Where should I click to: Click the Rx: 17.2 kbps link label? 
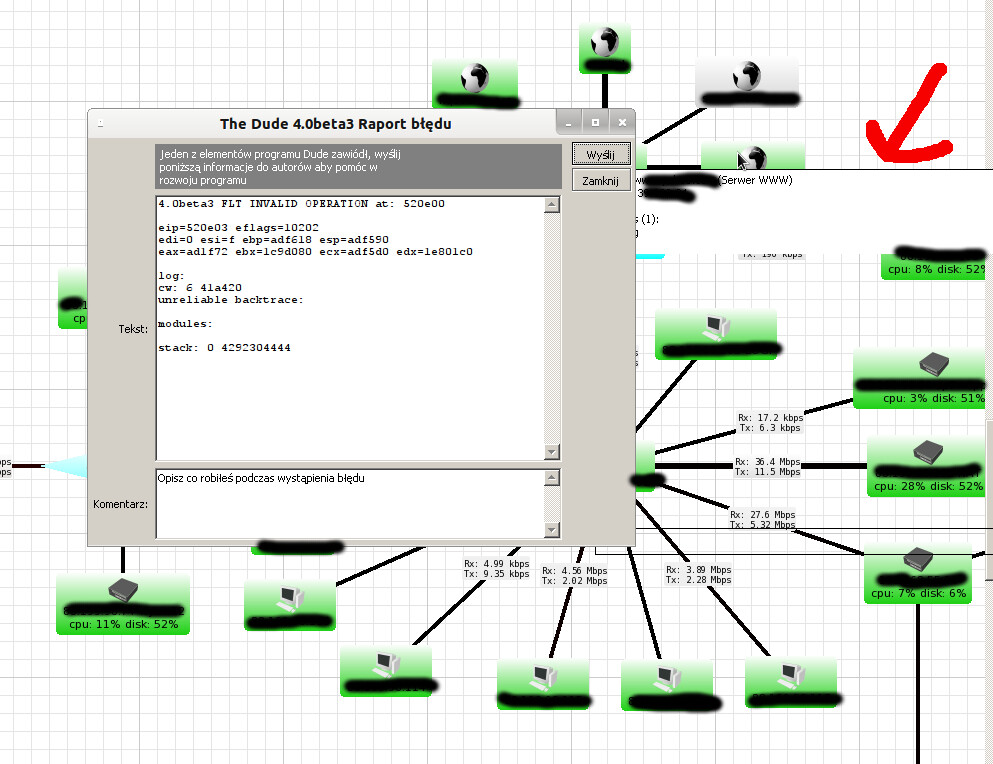pyautogui.click(x=770, y=423)
